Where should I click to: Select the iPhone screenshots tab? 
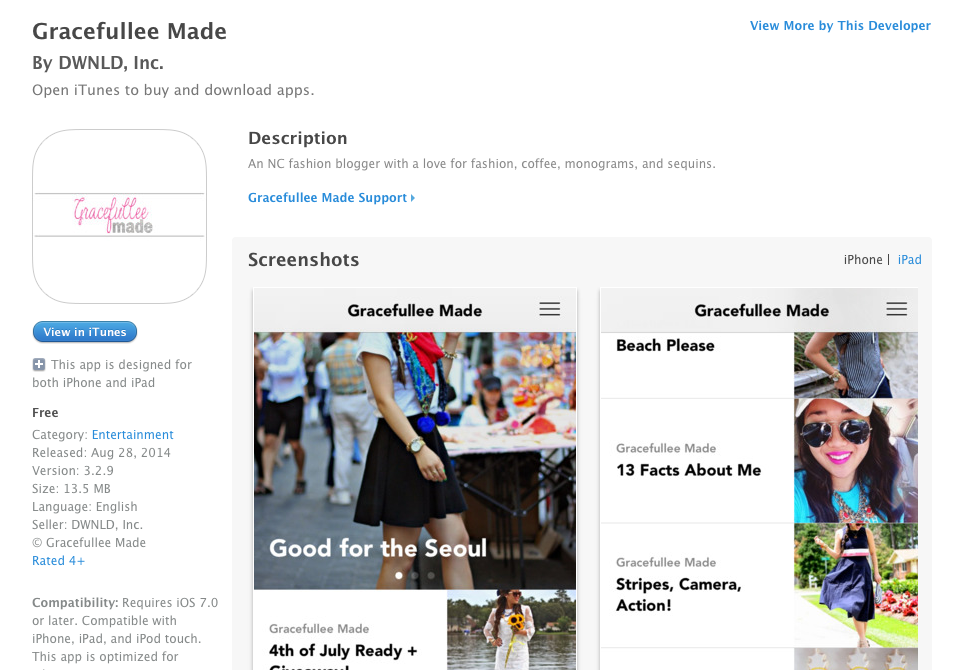click(863, 260)
